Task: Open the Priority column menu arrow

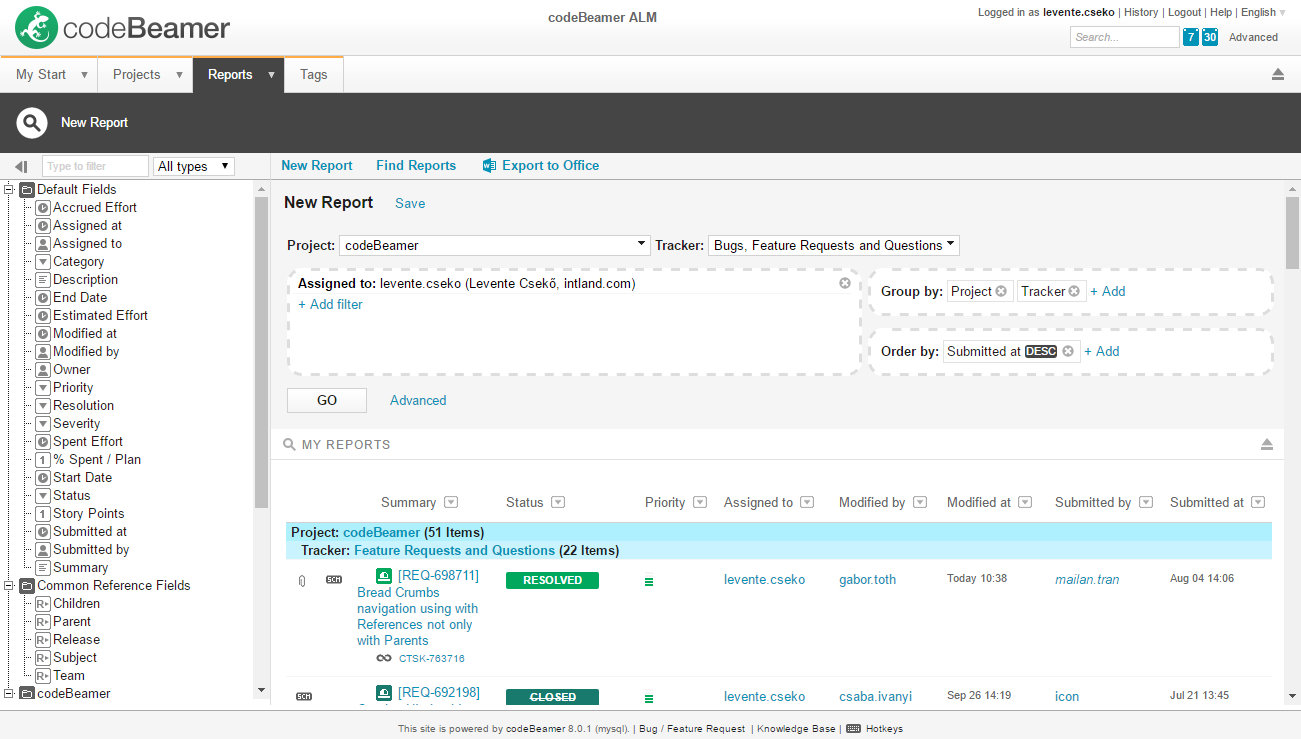Action: tap(700, 503)
